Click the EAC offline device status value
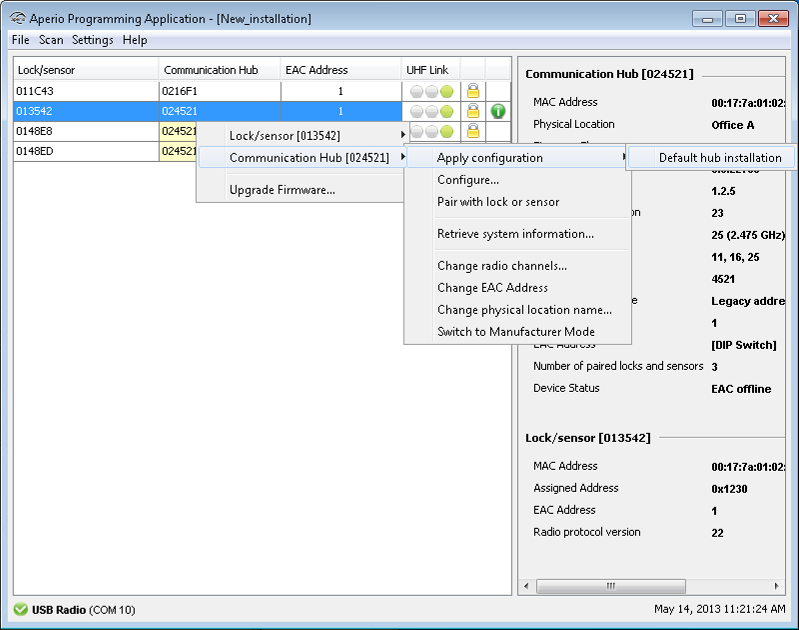 pyautogui.click(x=741, y=389)
